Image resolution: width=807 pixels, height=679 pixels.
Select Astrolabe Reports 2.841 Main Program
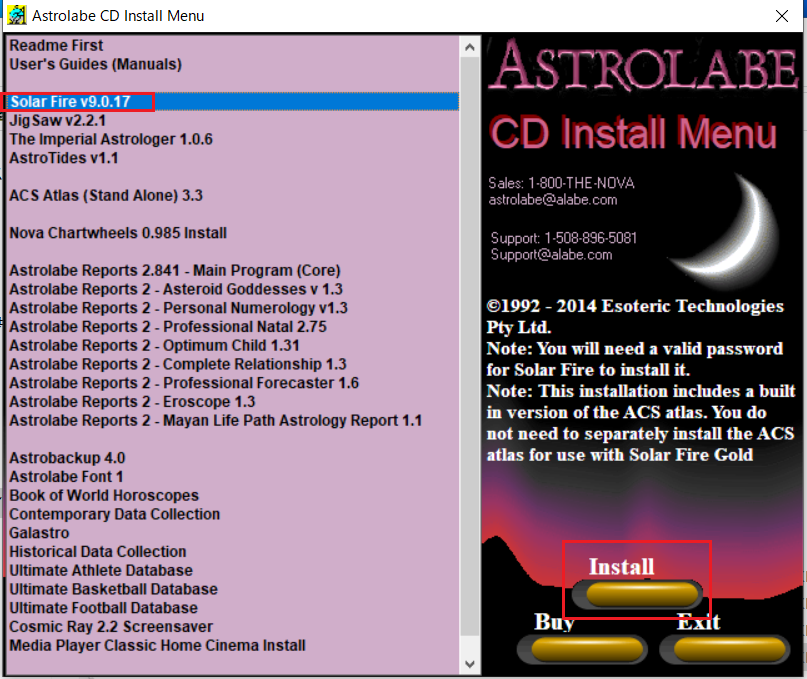pyautogui.click(x=174, y=270)
